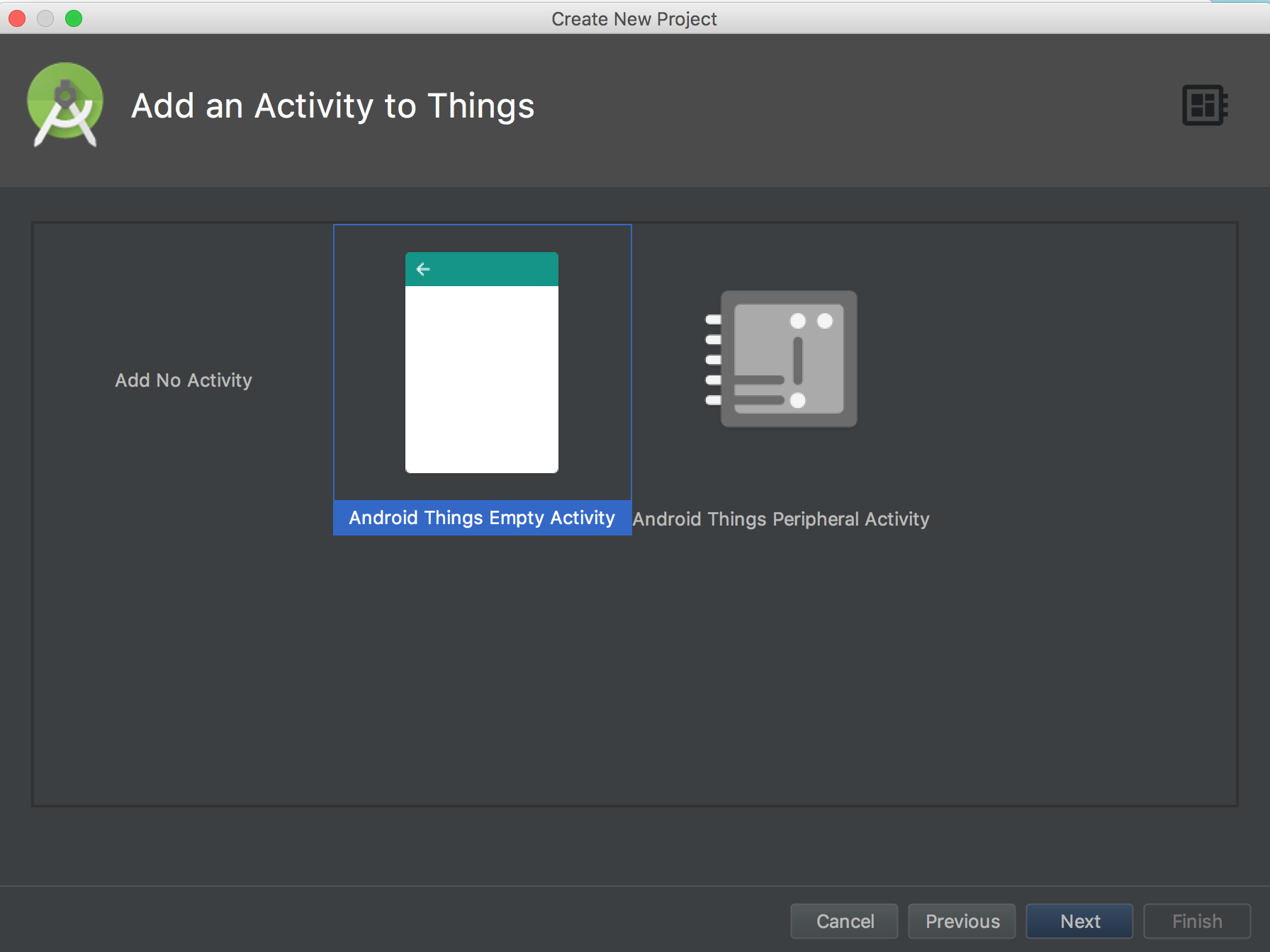Select the Add No Activity option

pyautogui.click(x=184, y=380)
